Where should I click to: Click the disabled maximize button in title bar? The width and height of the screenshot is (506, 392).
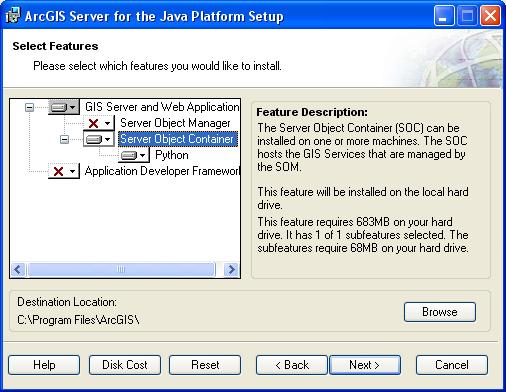click(x=467, y=15)
